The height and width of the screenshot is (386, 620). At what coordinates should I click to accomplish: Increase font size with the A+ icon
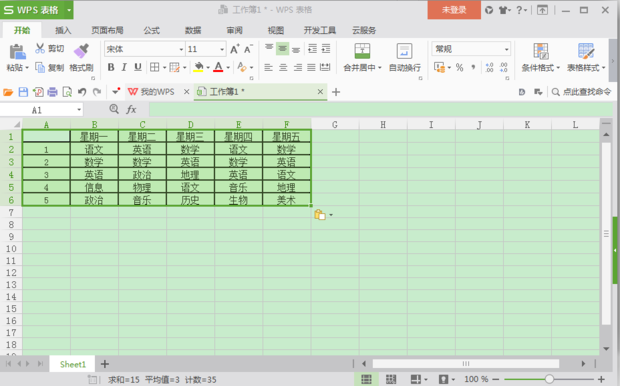[x=234, y=49]
